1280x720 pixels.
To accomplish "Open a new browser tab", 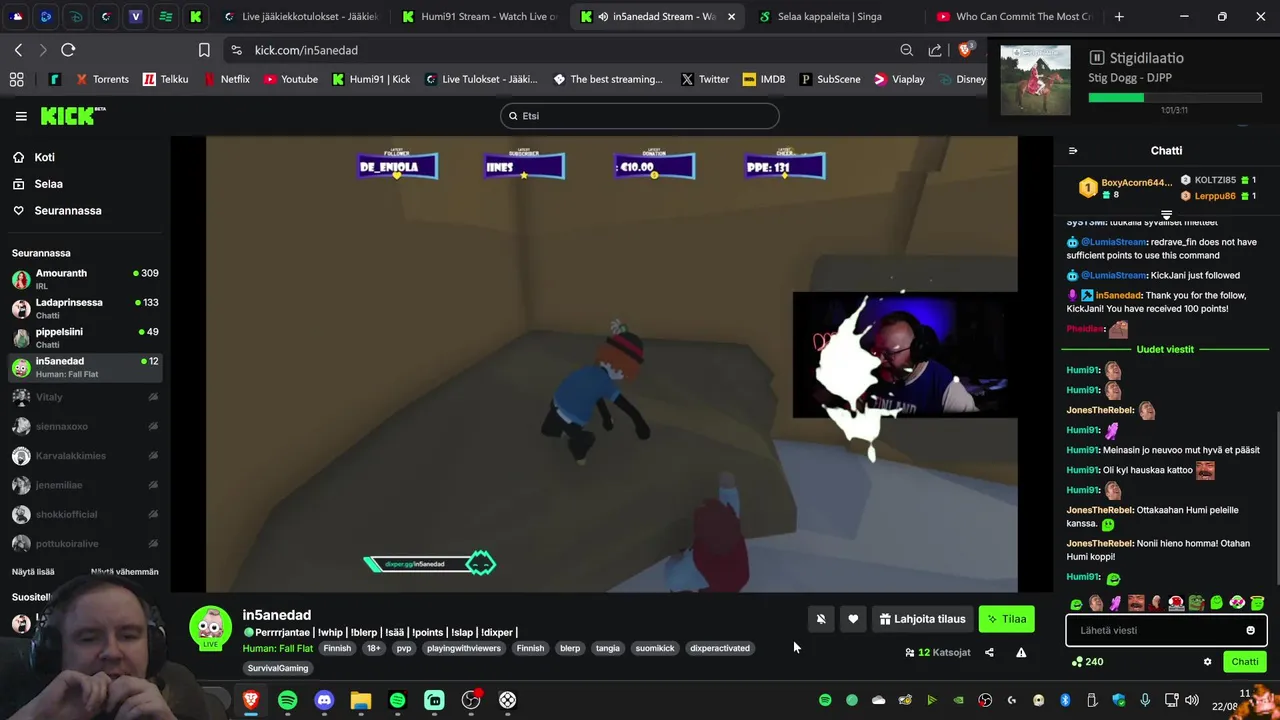I will [x=1119, y=16].
